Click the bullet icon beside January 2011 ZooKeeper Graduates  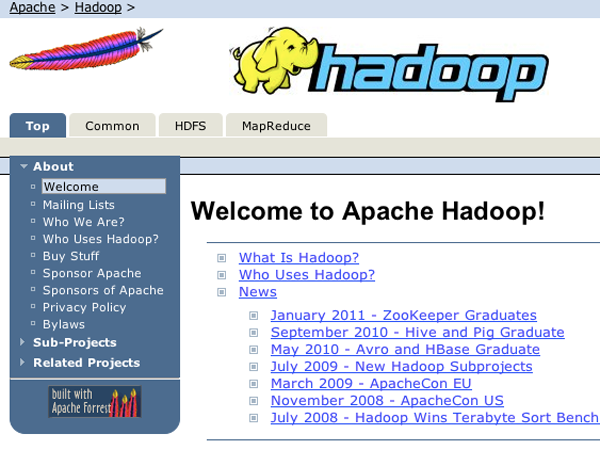click(253, 316)
